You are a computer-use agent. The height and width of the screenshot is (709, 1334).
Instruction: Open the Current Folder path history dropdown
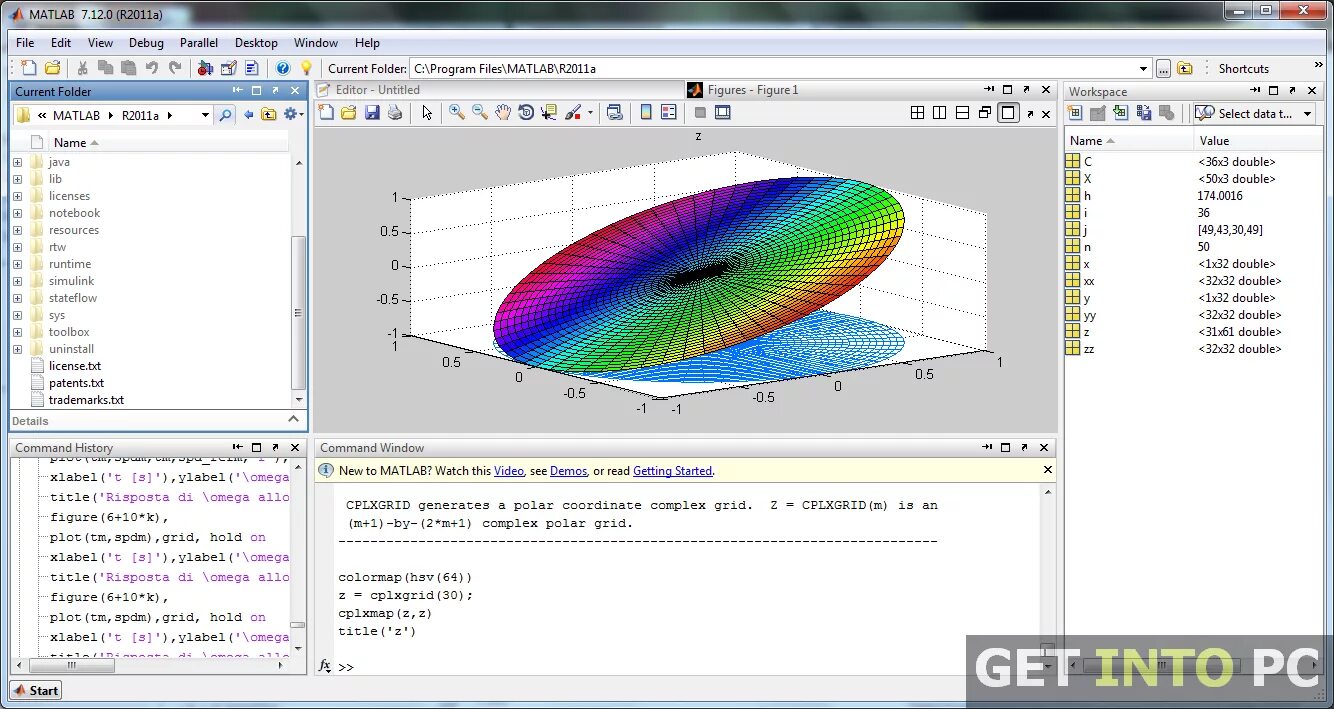(1144, 68)
